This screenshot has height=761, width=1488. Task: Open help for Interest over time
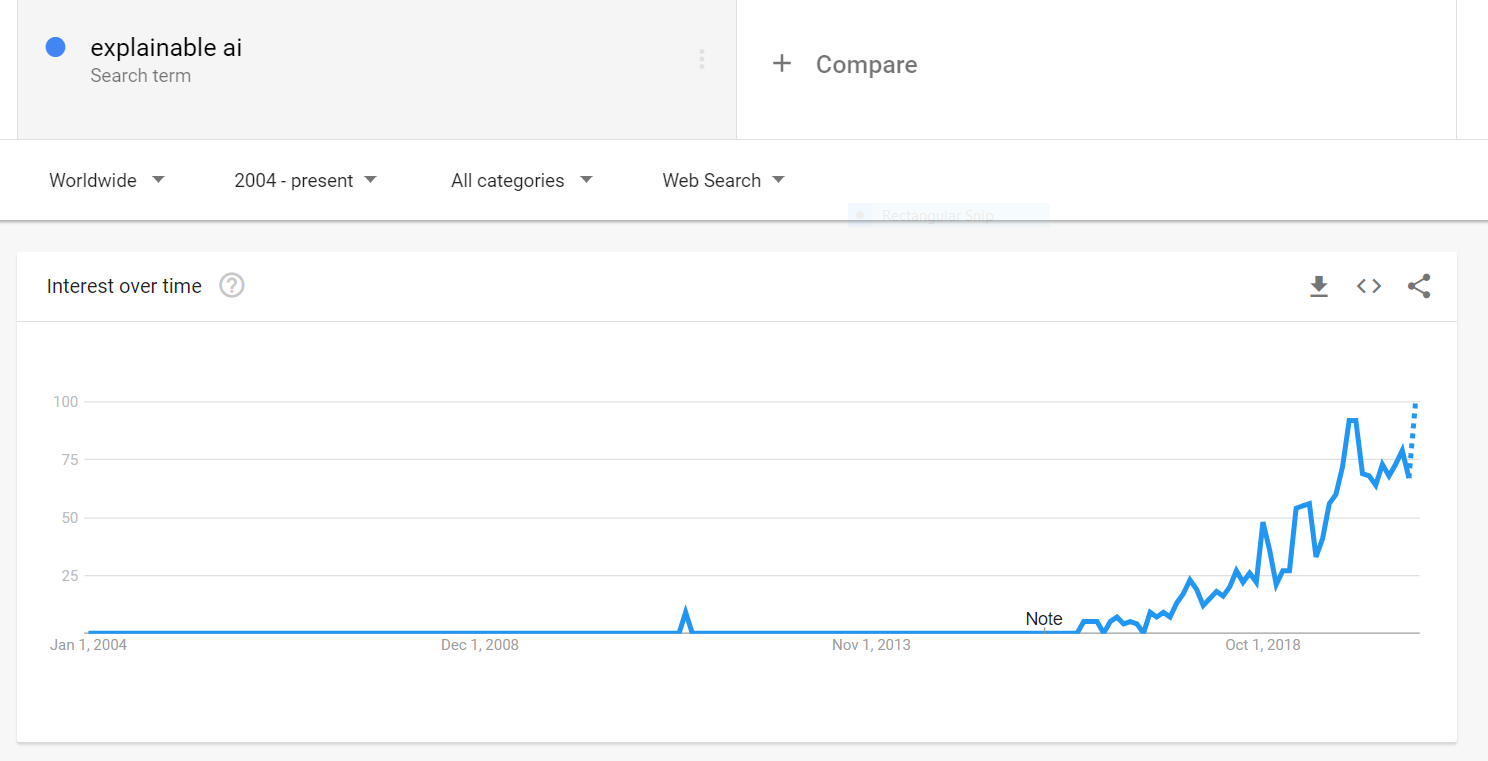(232, 286)
